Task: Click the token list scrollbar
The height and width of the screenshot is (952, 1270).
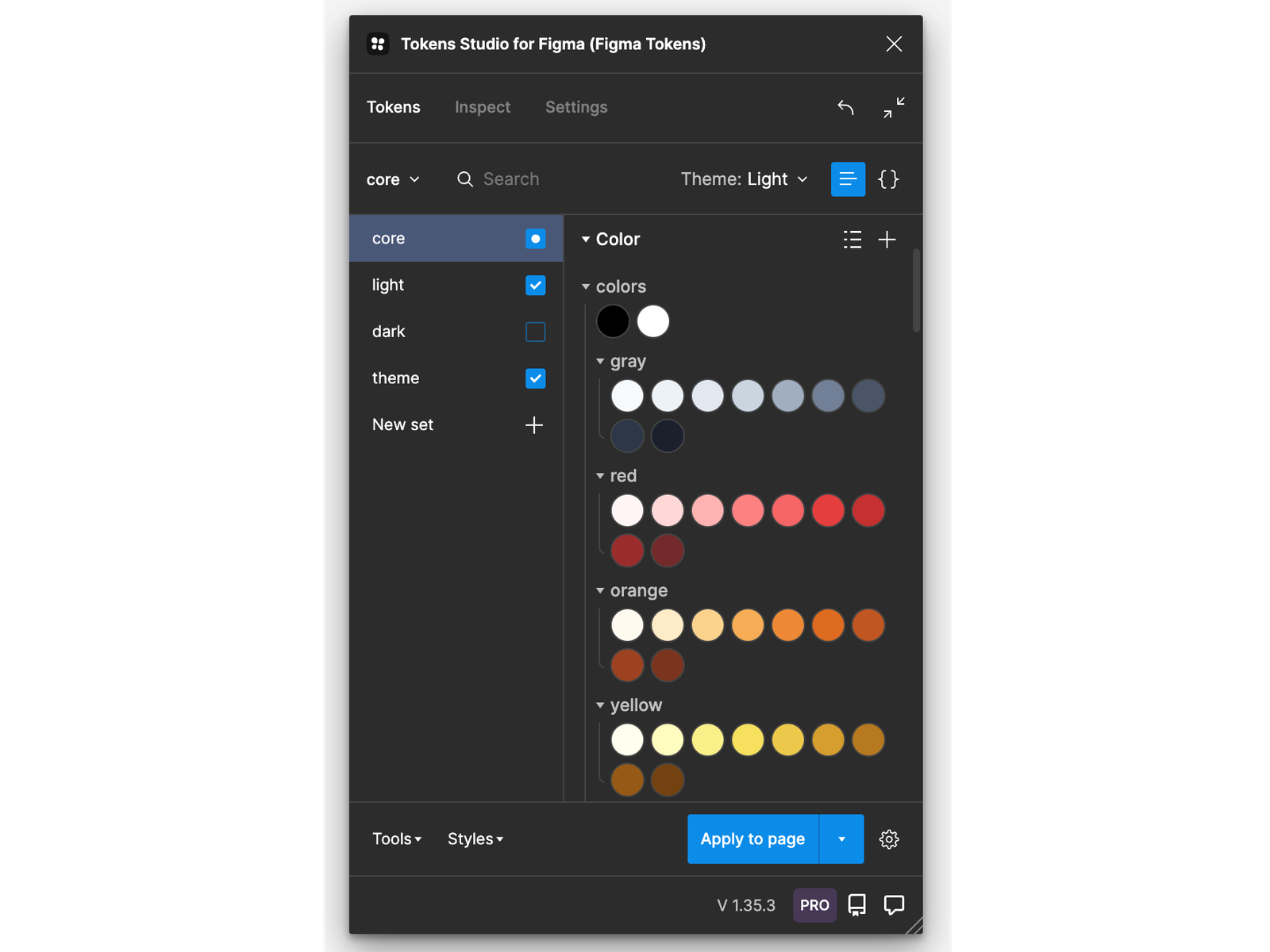Action: pyautogui.click(x=916, y=290)
